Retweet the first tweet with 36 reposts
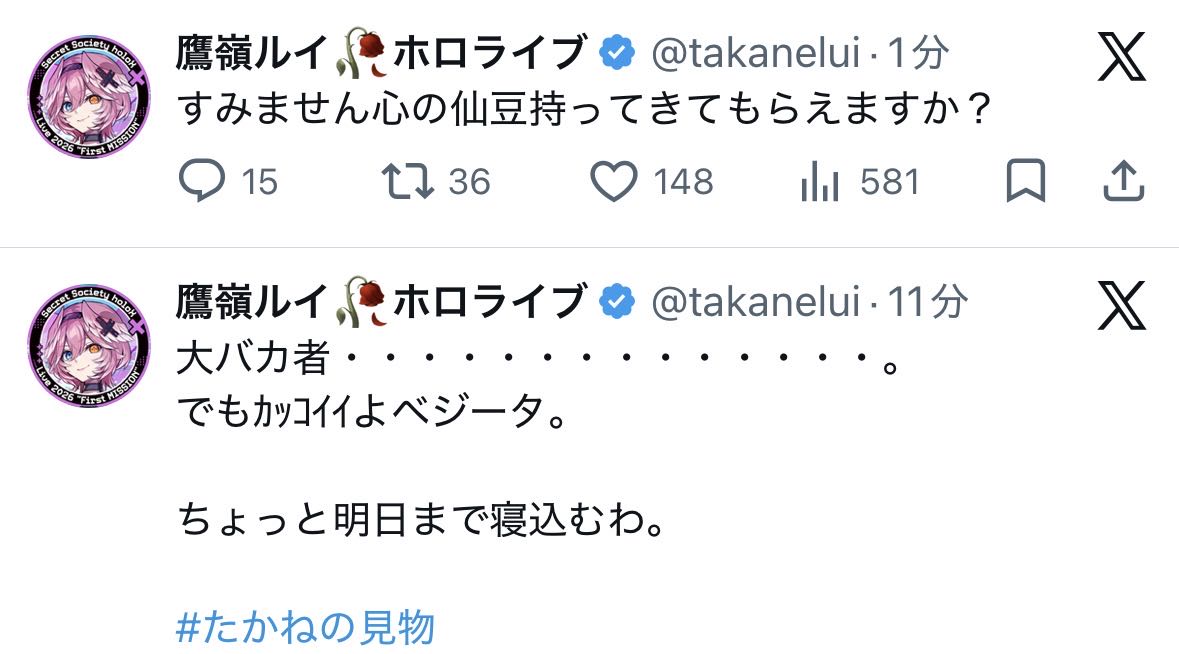The height and width of the screenshot is (654, 1179). coord(407,182)
